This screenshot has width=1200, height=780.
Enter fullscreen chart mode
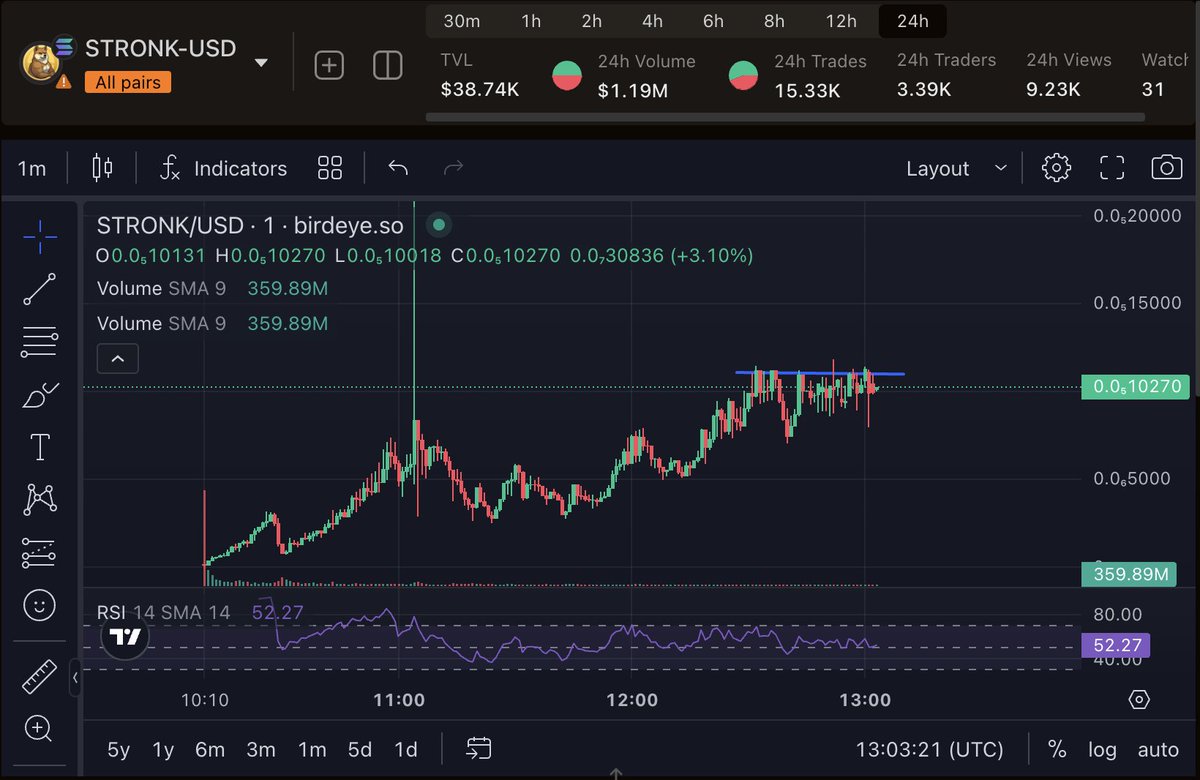(1112, 168)
